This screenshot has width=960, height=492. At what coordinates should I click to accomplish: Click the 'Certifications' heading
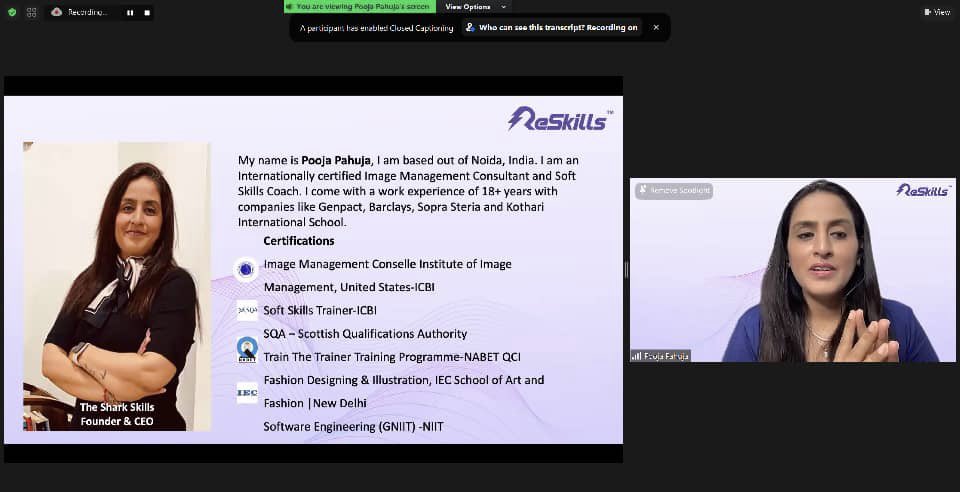(x=299, y=240)
